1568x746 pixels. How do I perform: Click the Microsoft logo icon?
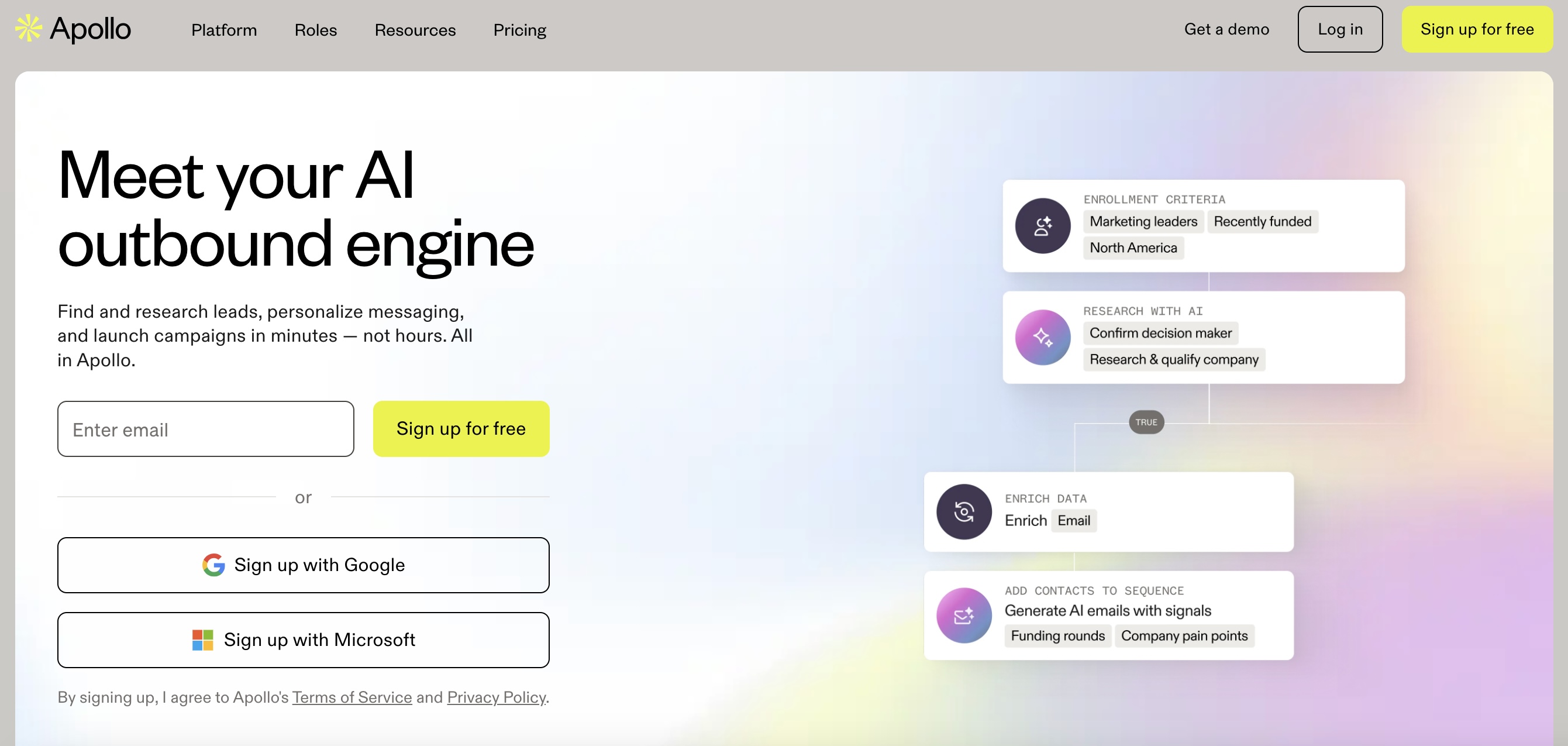pyautogui.click(x=202, y=640)
